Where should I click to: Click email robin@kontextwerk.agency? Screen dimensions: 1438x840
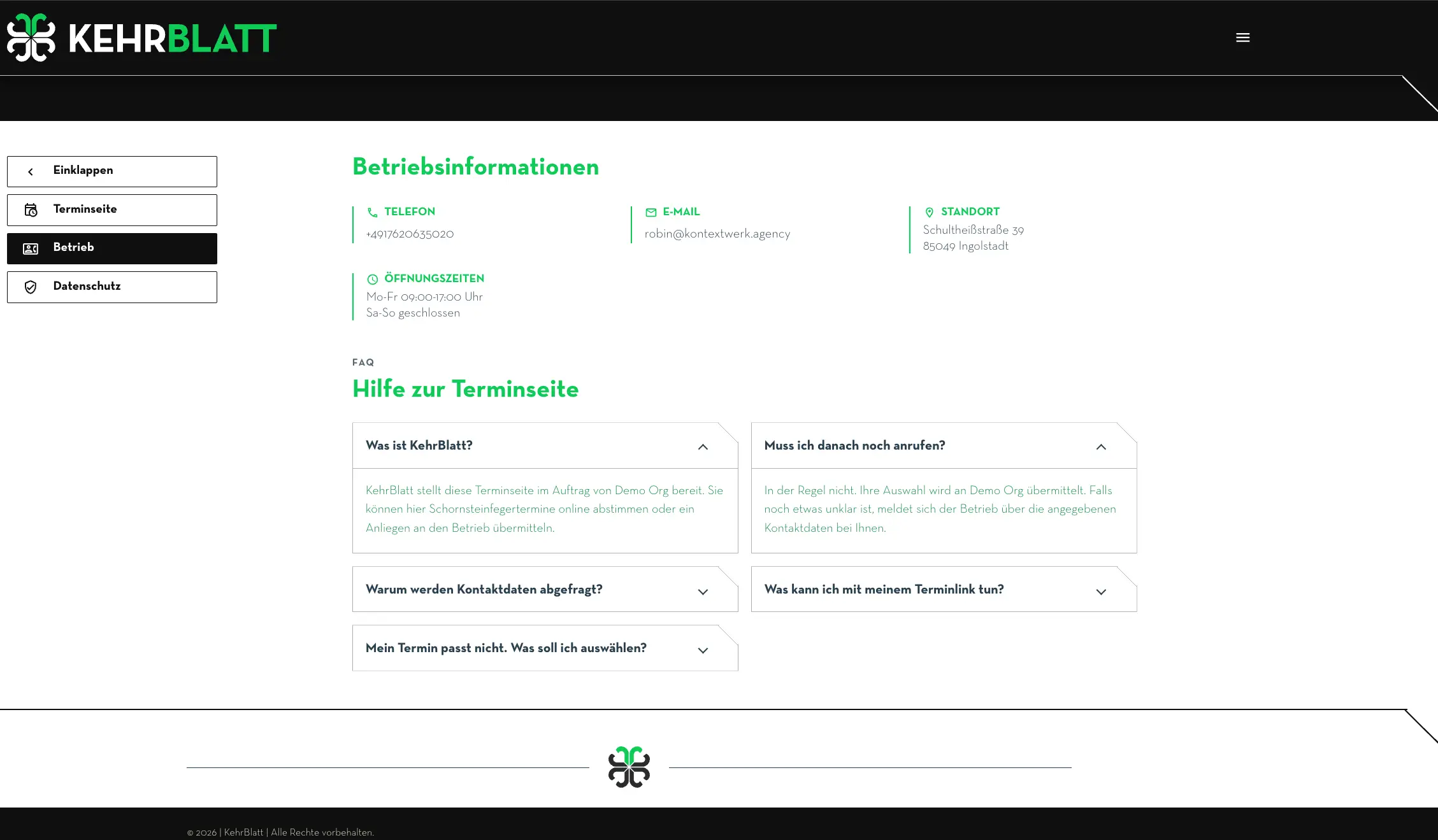[717, 234]
